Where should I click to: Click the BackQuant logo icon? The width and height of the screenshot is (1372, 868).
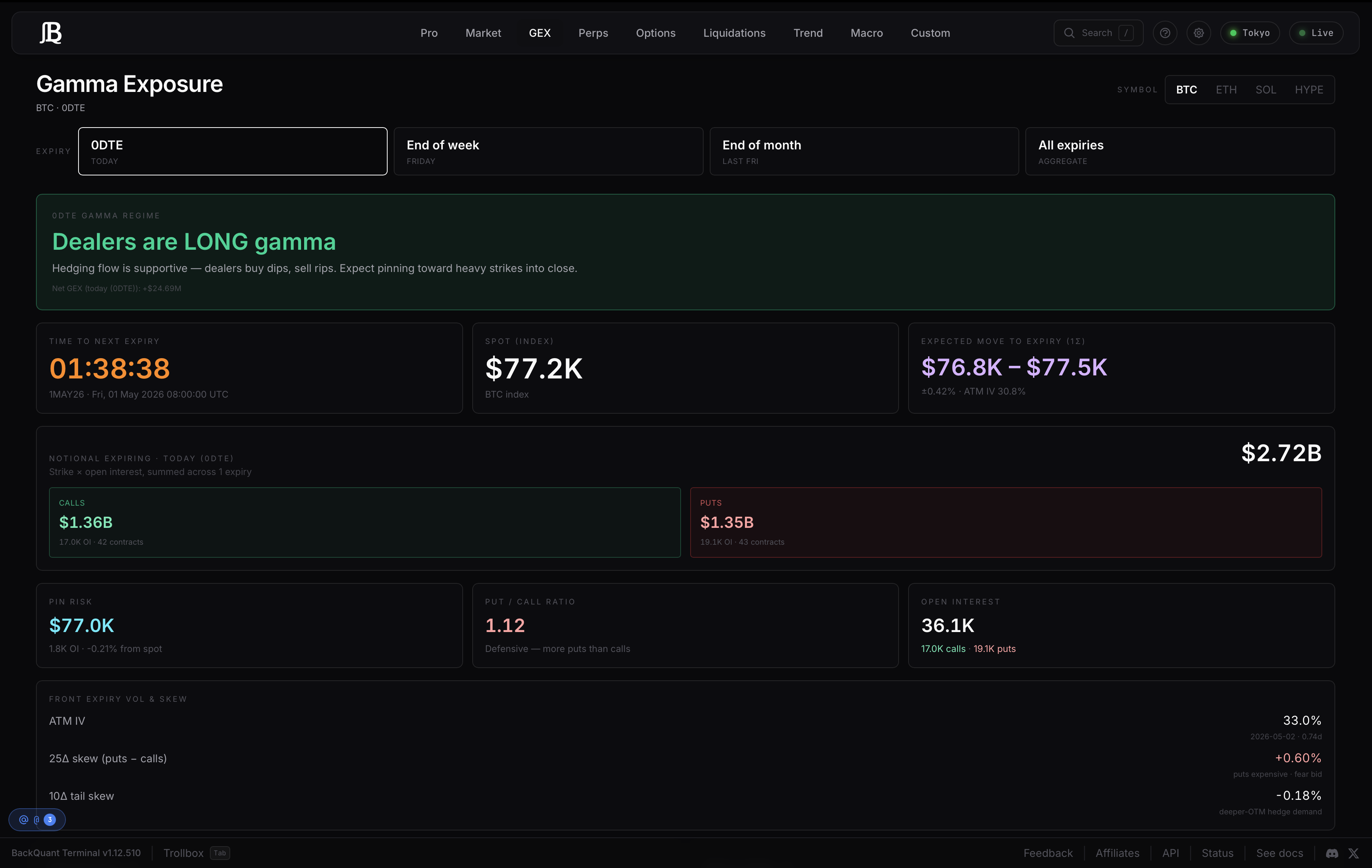pos(51,33)
